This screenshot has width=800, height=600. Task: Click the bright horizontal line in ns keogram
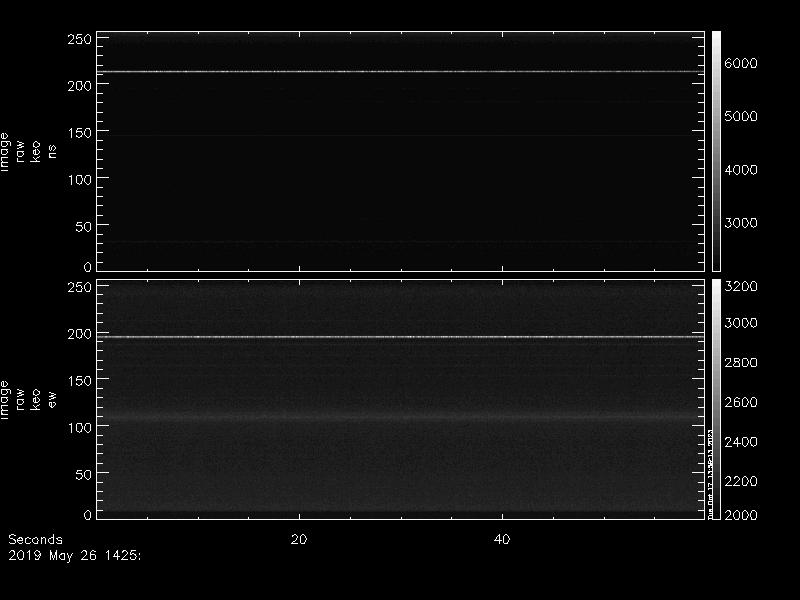pyautogui.click(x=401, y=72)
